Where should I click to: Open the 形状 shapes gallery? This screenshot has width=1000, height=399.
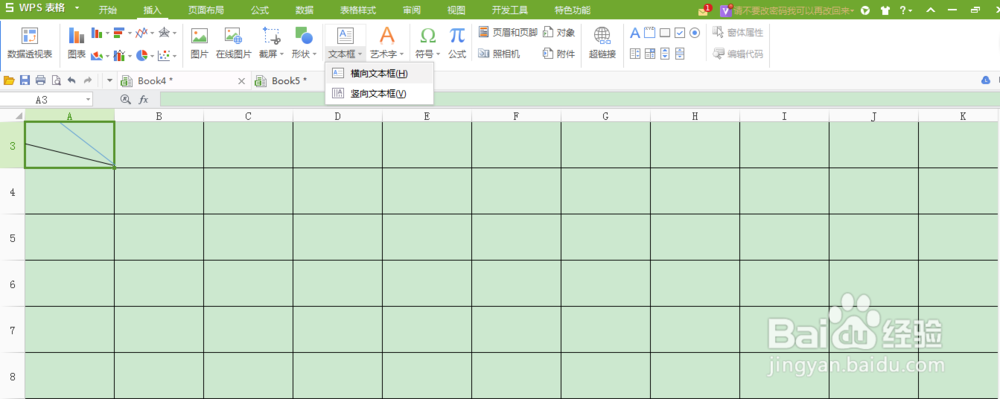pos(304,43)
